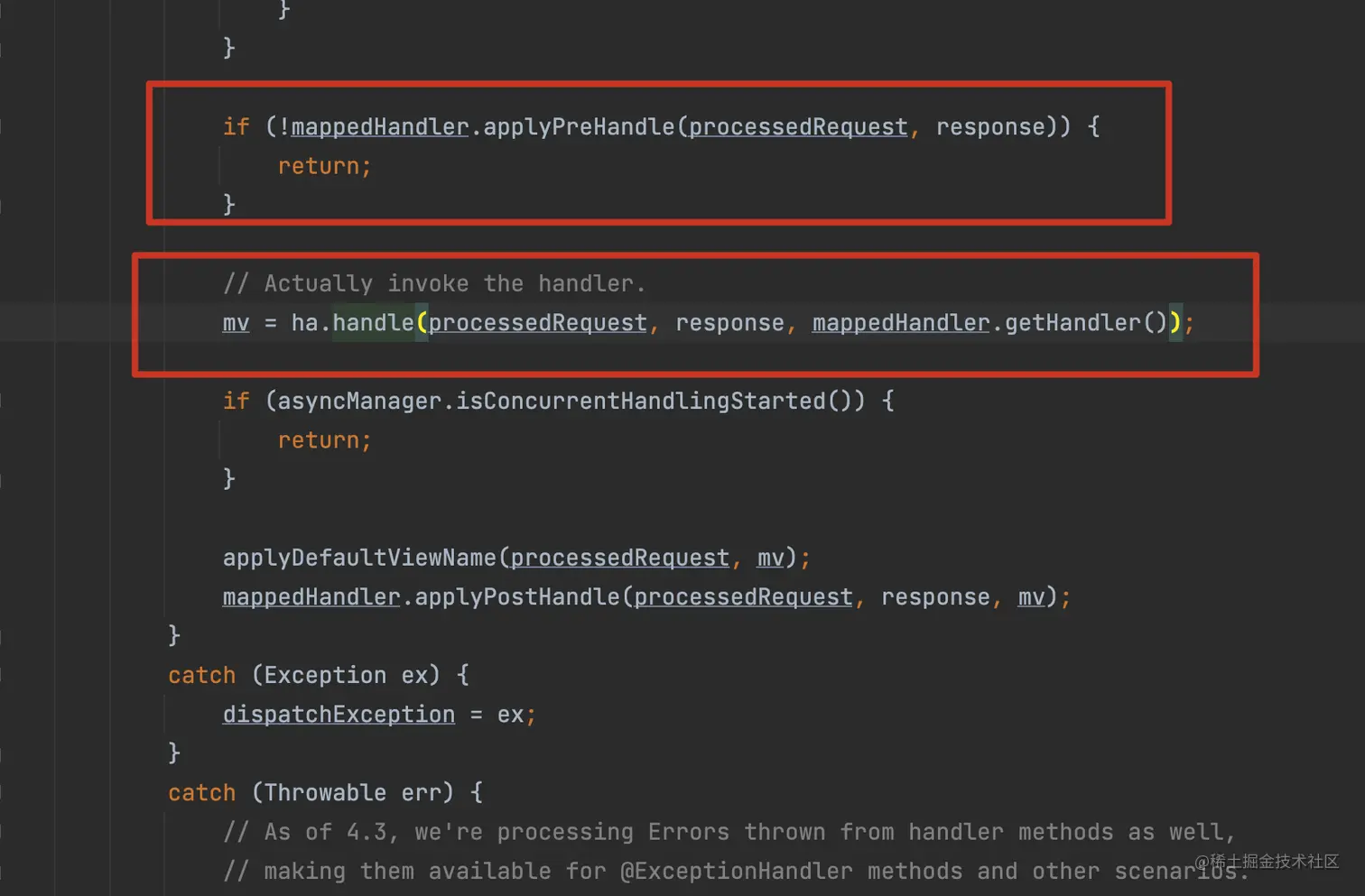Select processedRequest argument of applyPreHandle
Screen dimensions: 1365x896
coord(798,127)
